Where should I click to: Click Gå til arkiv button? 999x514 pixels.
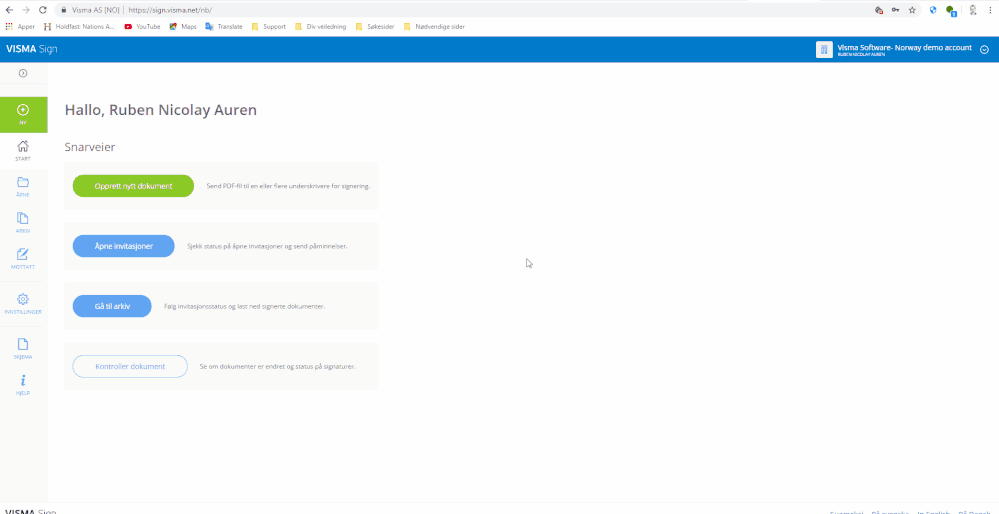tap(112, 306)
